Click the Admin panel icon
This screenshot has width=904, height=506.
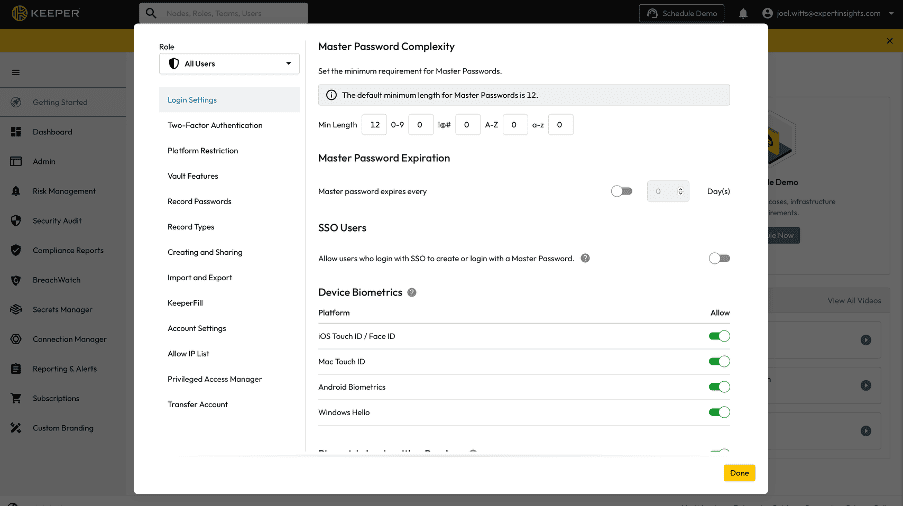coord(16,161)
